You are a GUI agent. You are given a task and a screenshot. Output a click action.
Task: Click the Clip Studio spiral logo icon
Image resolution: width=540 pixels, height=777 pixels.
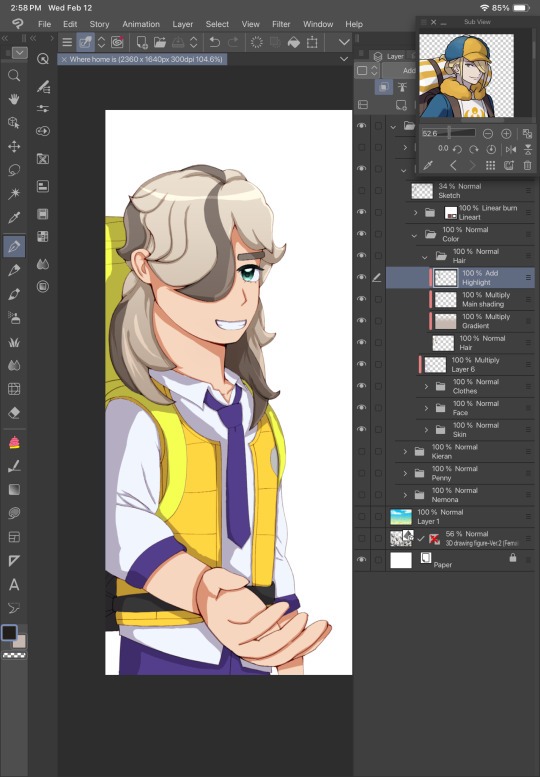coord(18,24)
